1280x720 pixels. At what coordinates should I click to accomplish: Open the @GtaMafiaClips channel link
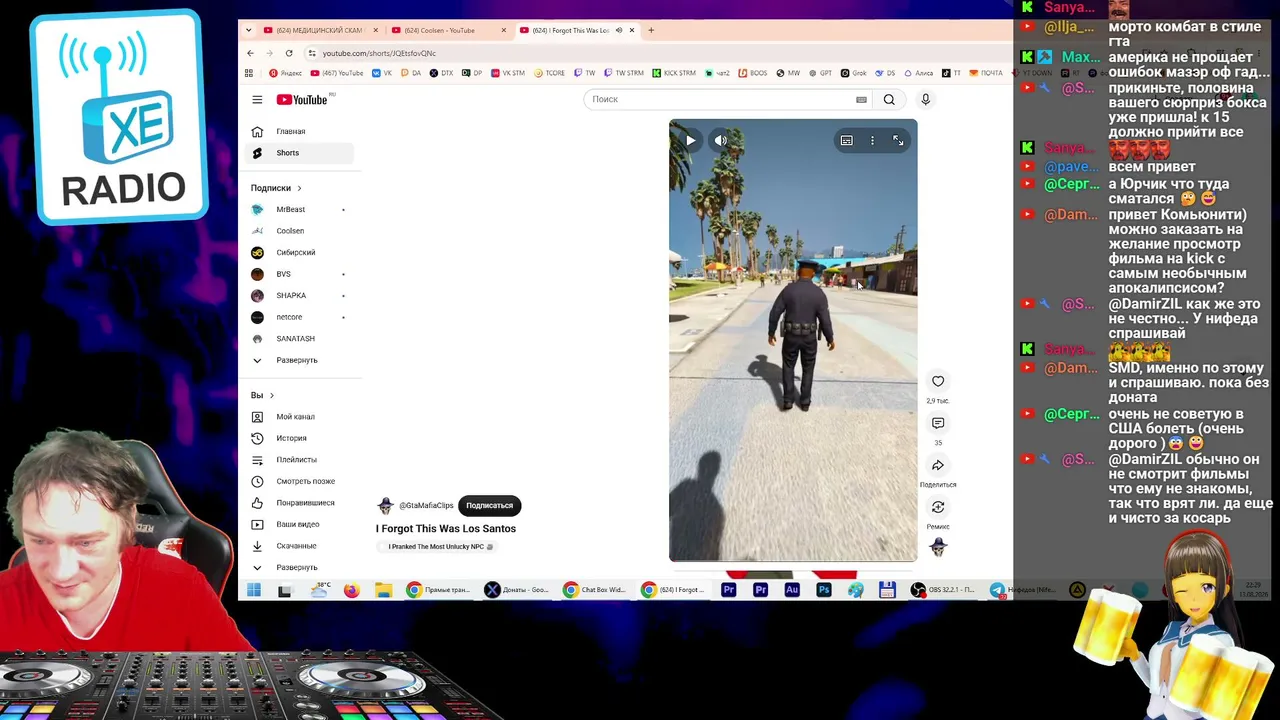(x=426, y=506)
